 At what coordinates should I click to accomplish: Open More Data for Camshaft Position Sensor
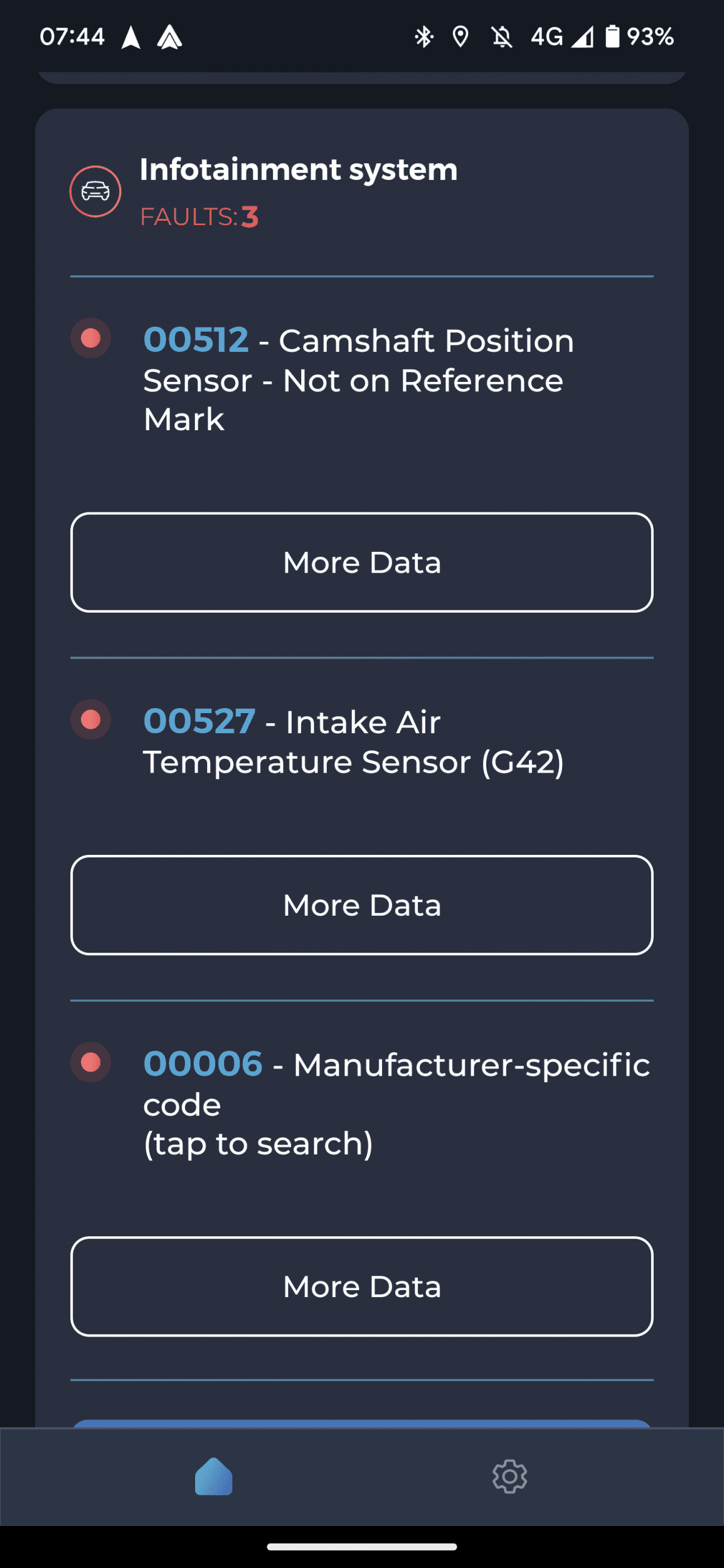tap(362, 562)
